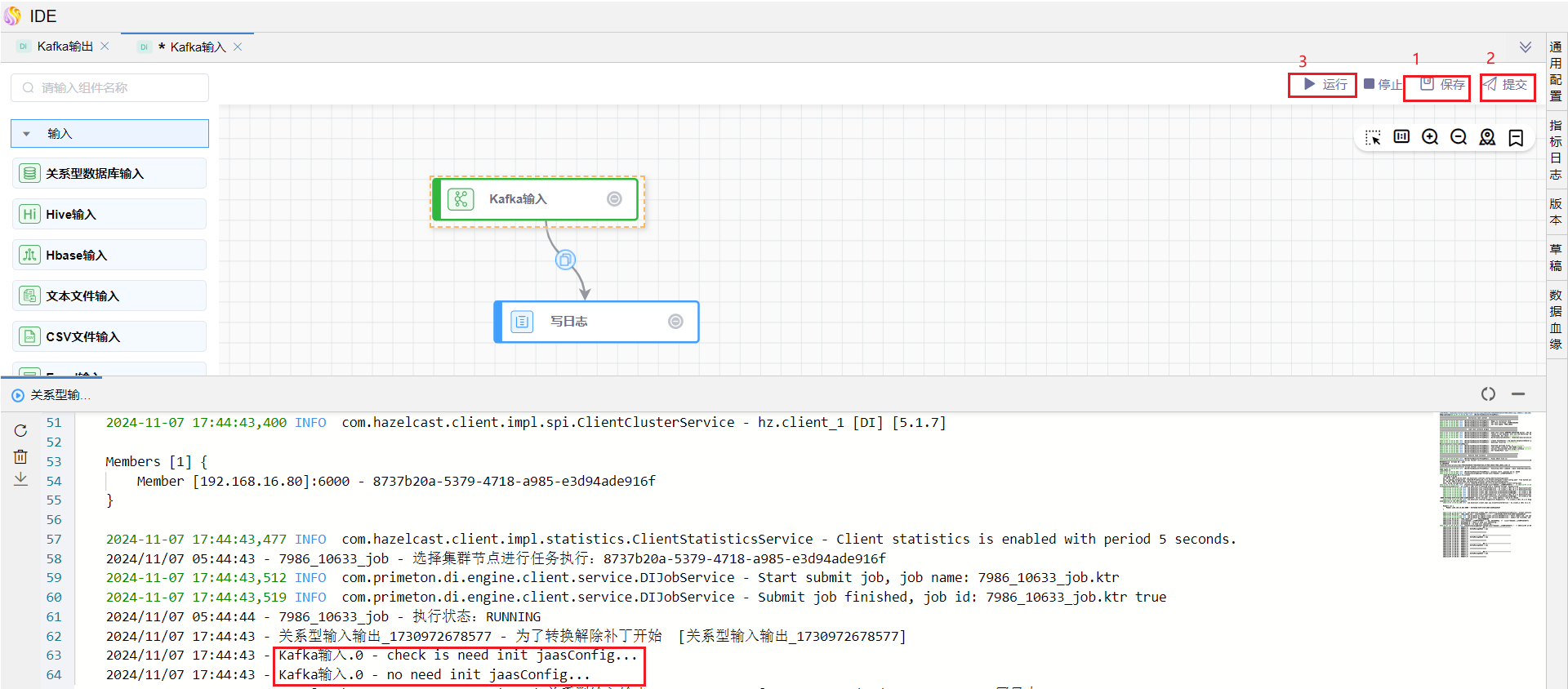Refresh the log output panel
Image resolution: width=1568 pixels, height=689 pixels.
click(x=20, y=430)
